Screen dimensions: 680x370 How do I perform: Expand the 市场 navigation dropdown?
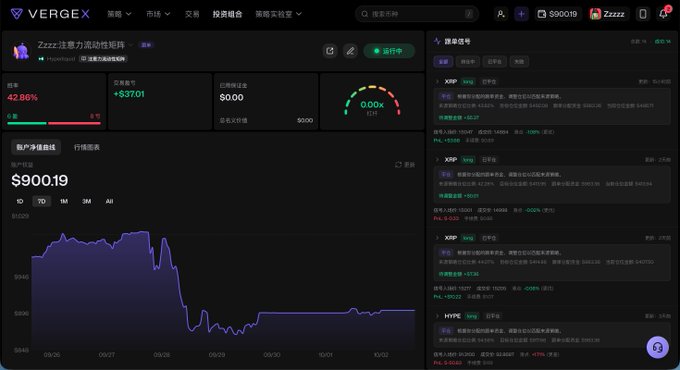pyautogui.click(x=158, y=14)
